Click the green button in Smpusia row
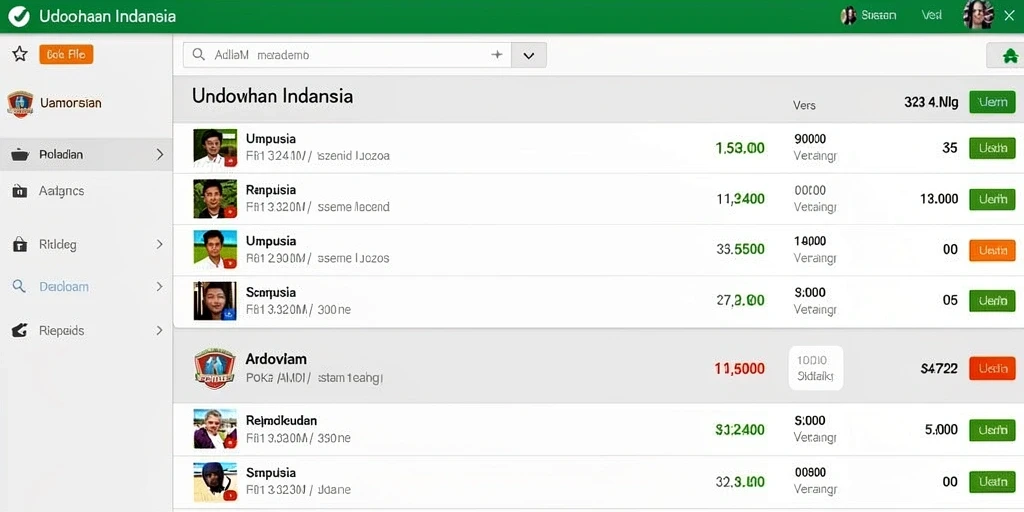 tap(992, 482)
